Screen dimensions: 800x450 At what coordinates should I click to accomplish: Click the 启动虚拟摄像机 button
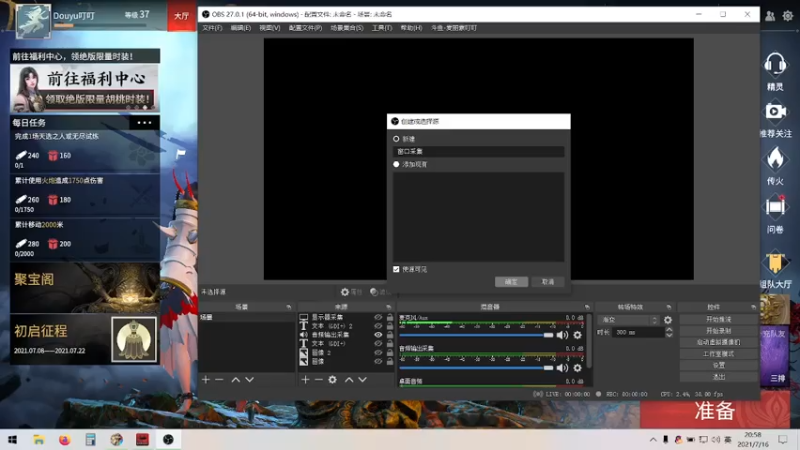pyautogui.click(x=718, y=342)
